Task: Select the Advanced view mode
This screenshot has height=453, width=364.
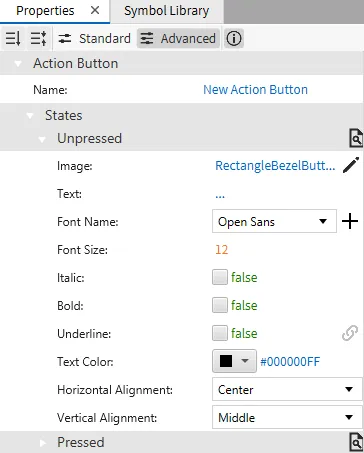Action: [178, 39]
